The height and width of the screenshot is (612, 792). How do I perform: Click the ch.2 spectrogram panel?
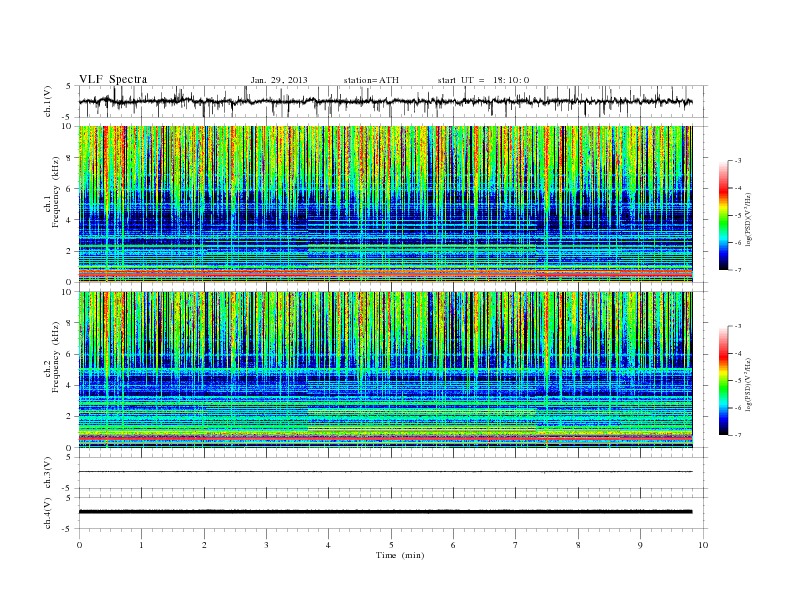(x=386, y=370)
